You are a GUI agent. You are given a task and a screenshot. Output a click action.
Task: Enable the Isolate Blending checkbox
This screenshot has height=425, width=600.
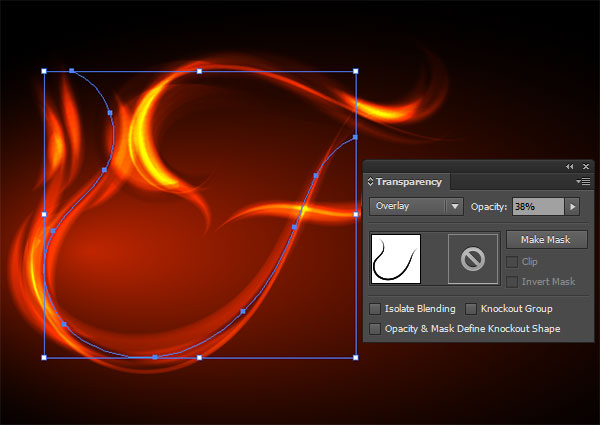[x=375, y=309]
